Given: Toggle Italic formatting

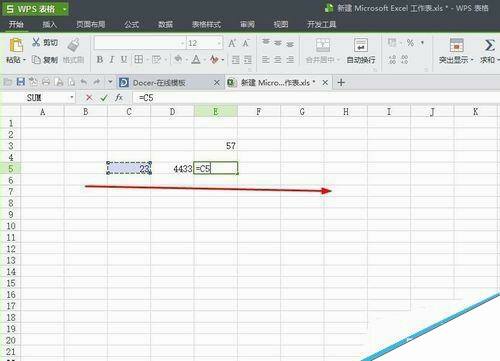Looking at the screenshot, I should pyautogui.click(x=112, y=60).
